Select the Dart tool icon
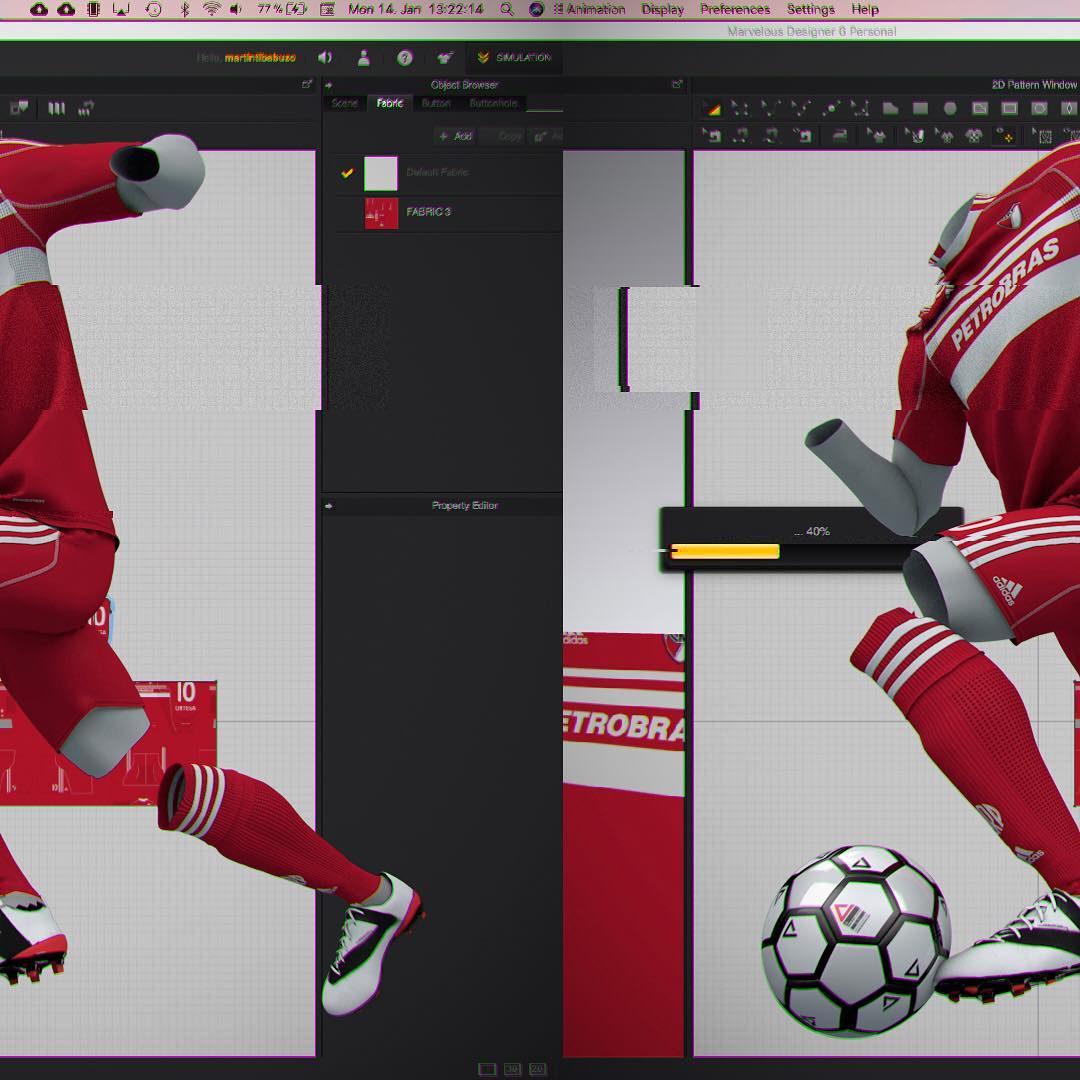This screenshot has width=1080, height=1080. [1069, 108]
